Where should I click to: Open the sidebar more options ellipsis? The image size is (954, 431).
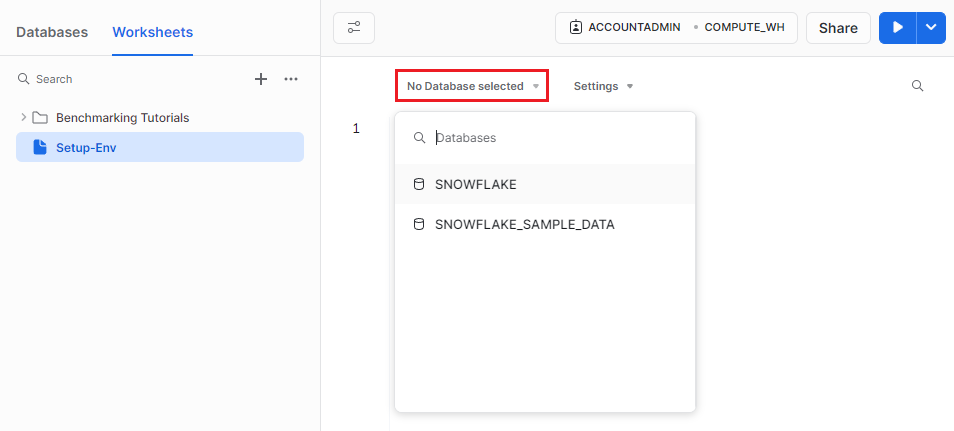click(x=291, y=79)
